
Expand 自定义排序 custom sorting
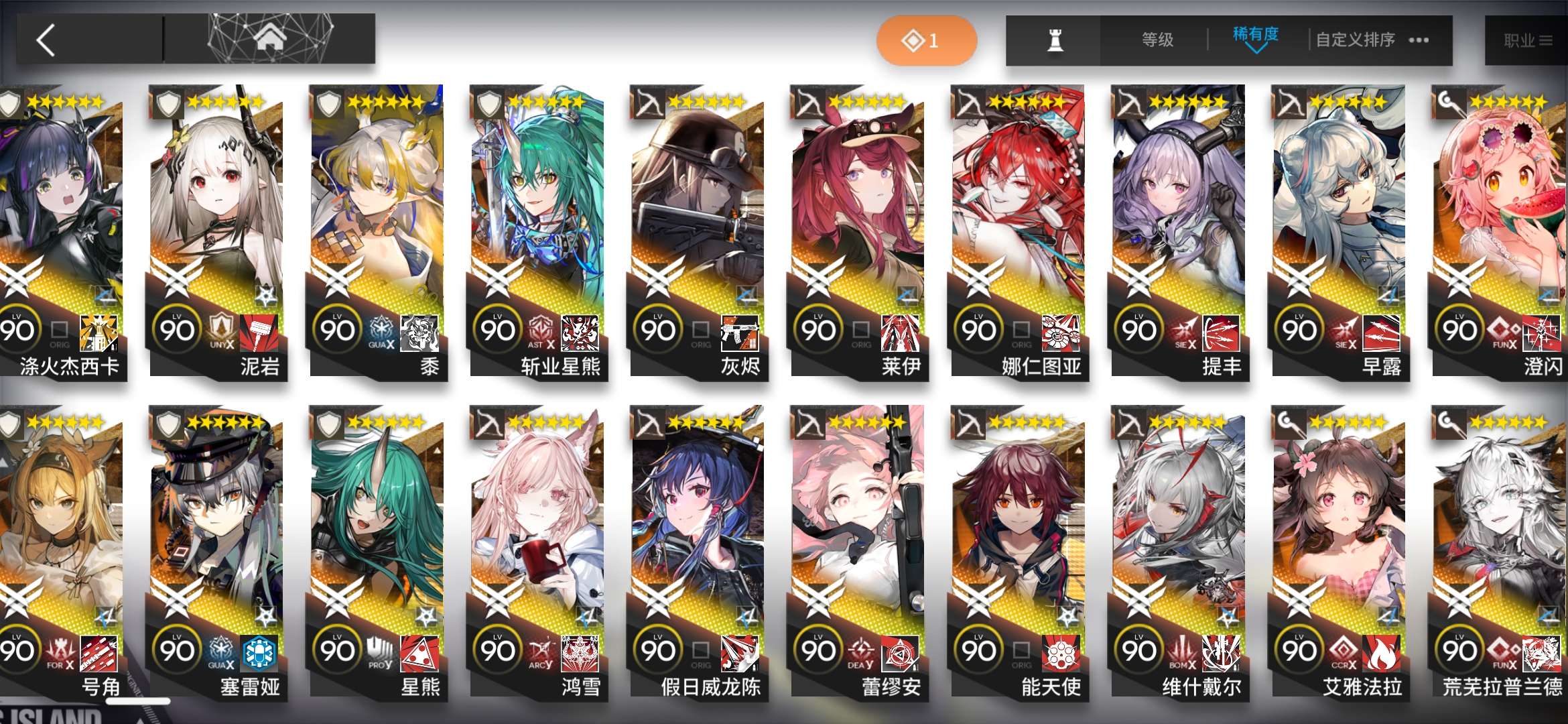1355,40
